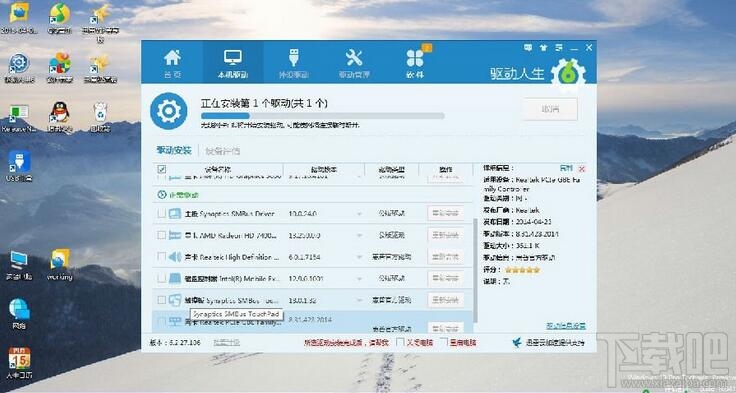Open version dropdown for 10.0.24.0
736x393 pixels.
tap(360, 214)
